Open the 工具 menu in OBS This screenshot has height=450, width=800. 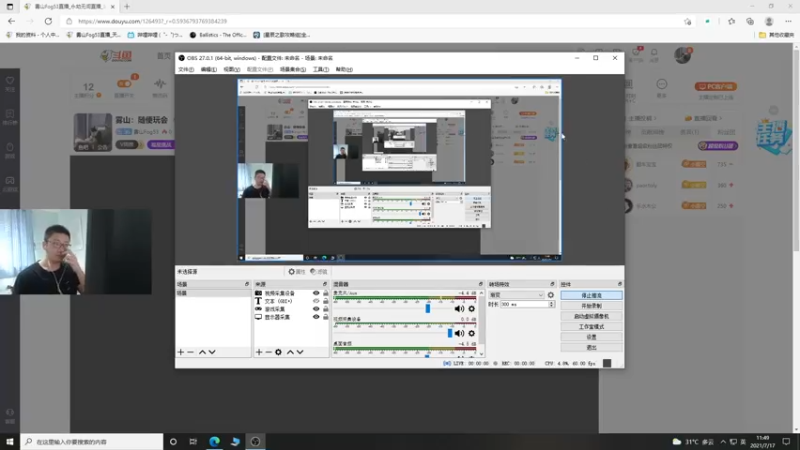(320, 69)
